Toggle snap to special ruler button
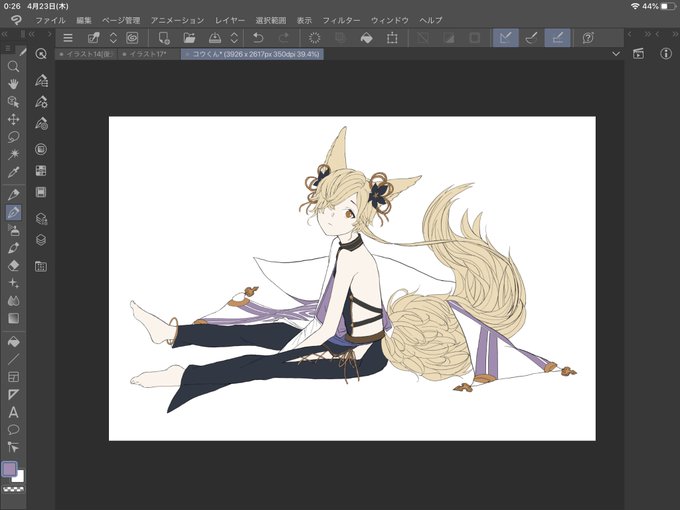680x510 pixels. tap(532, 38)
